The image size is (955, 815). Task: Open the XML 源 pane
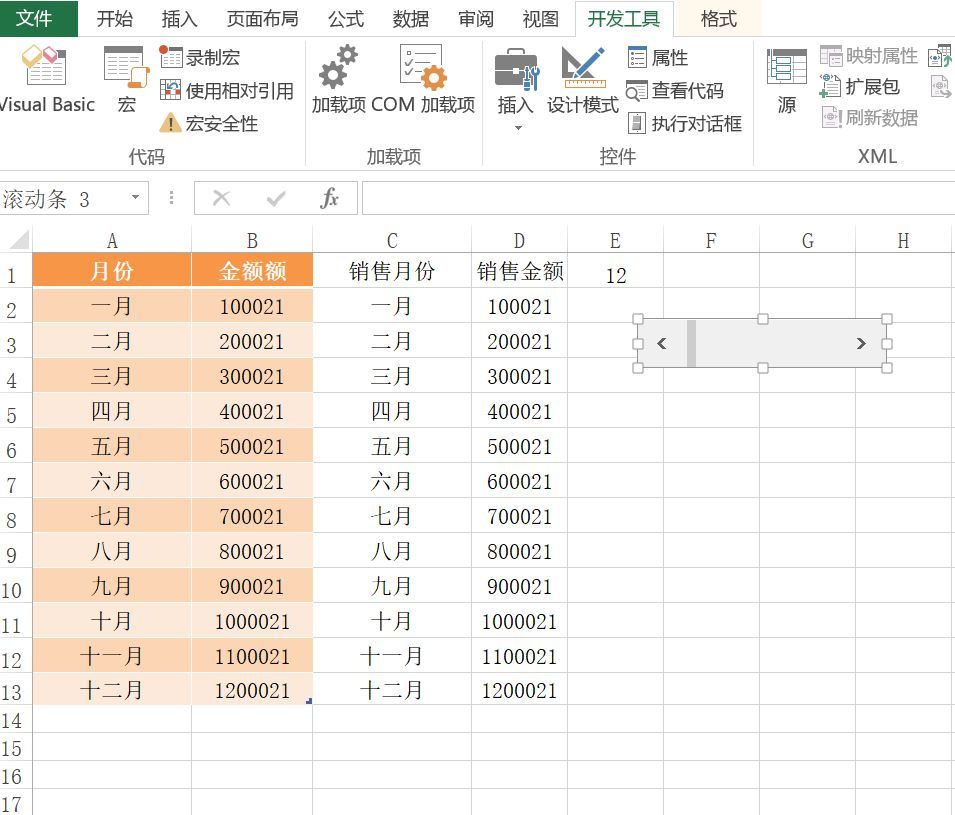786,80
